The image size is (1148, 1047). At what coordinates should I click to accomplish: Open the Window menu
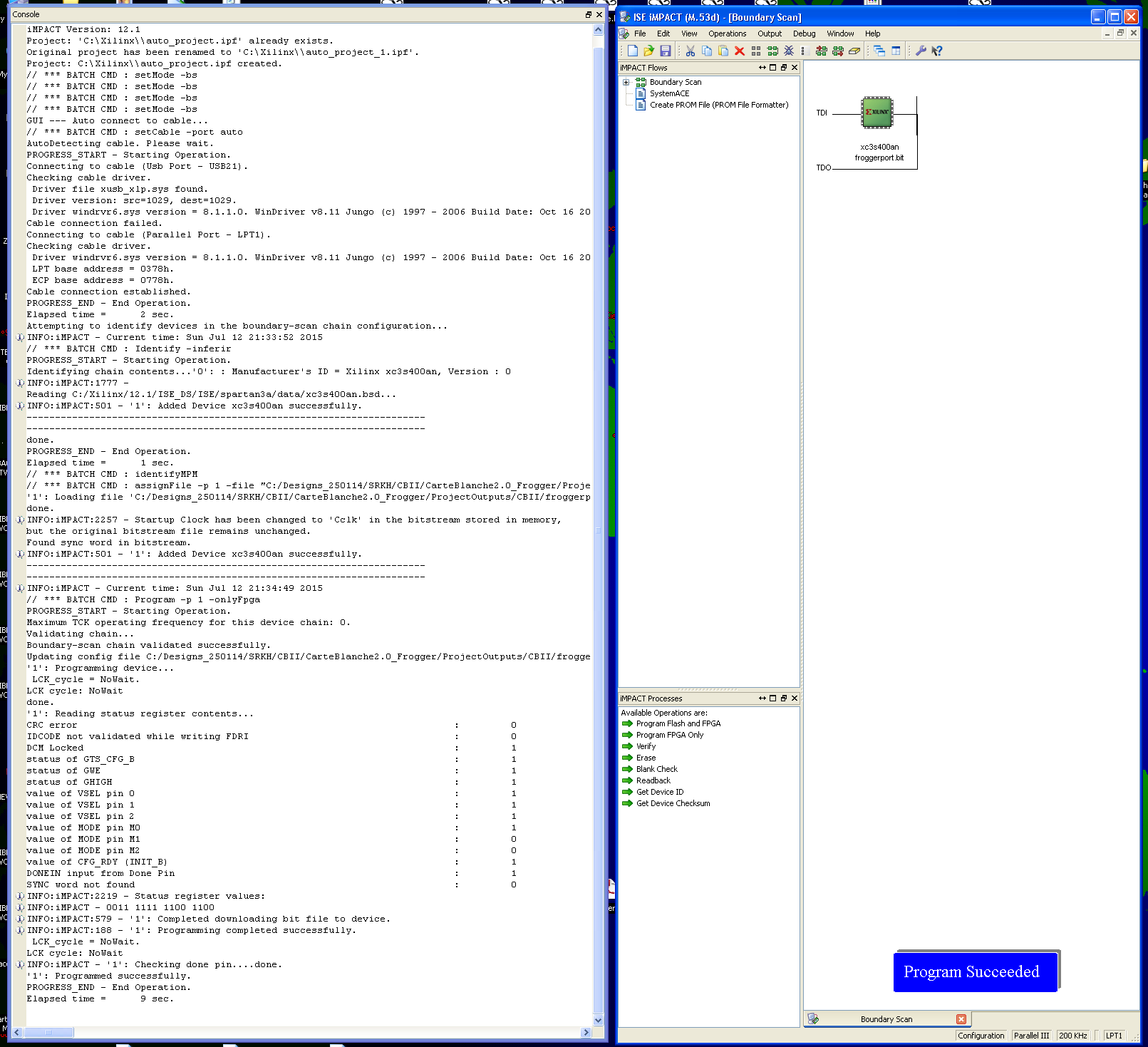coord(840,33)
